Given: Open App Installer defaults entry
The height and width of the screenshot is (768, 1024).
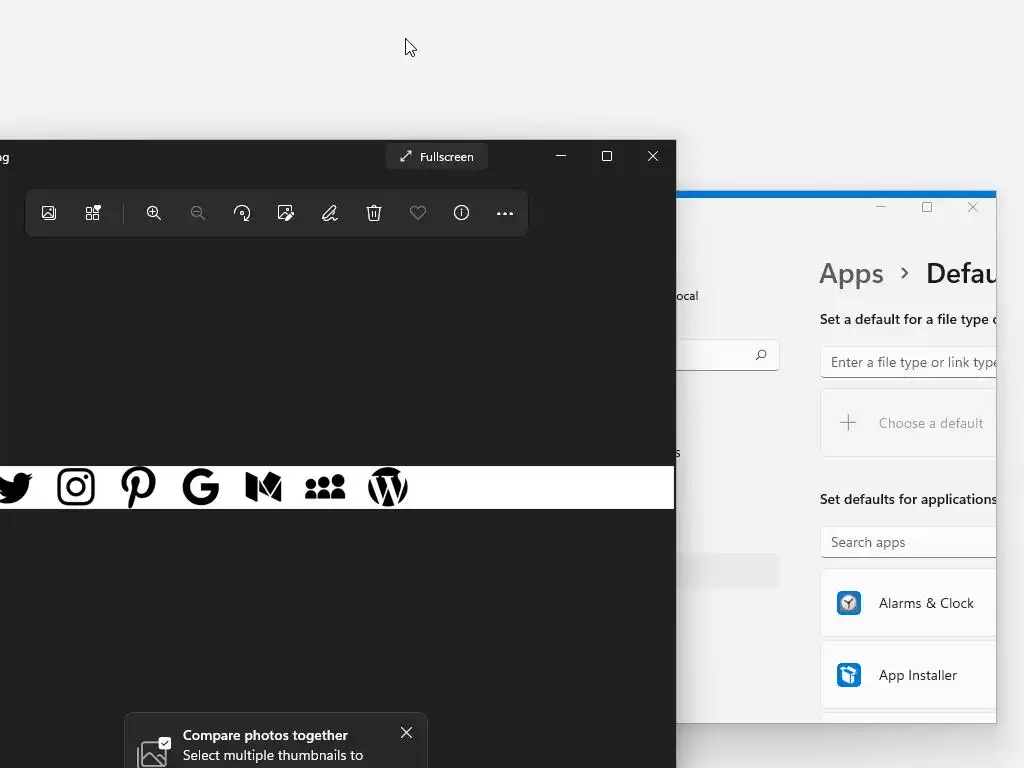Looking at the screenshot, I should 908,675.
